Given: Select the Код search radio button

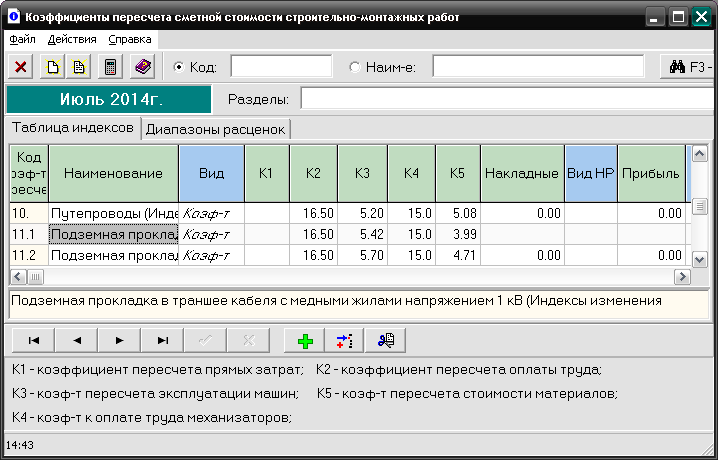Looking at the screenshot, I should [x=179, y=67].
